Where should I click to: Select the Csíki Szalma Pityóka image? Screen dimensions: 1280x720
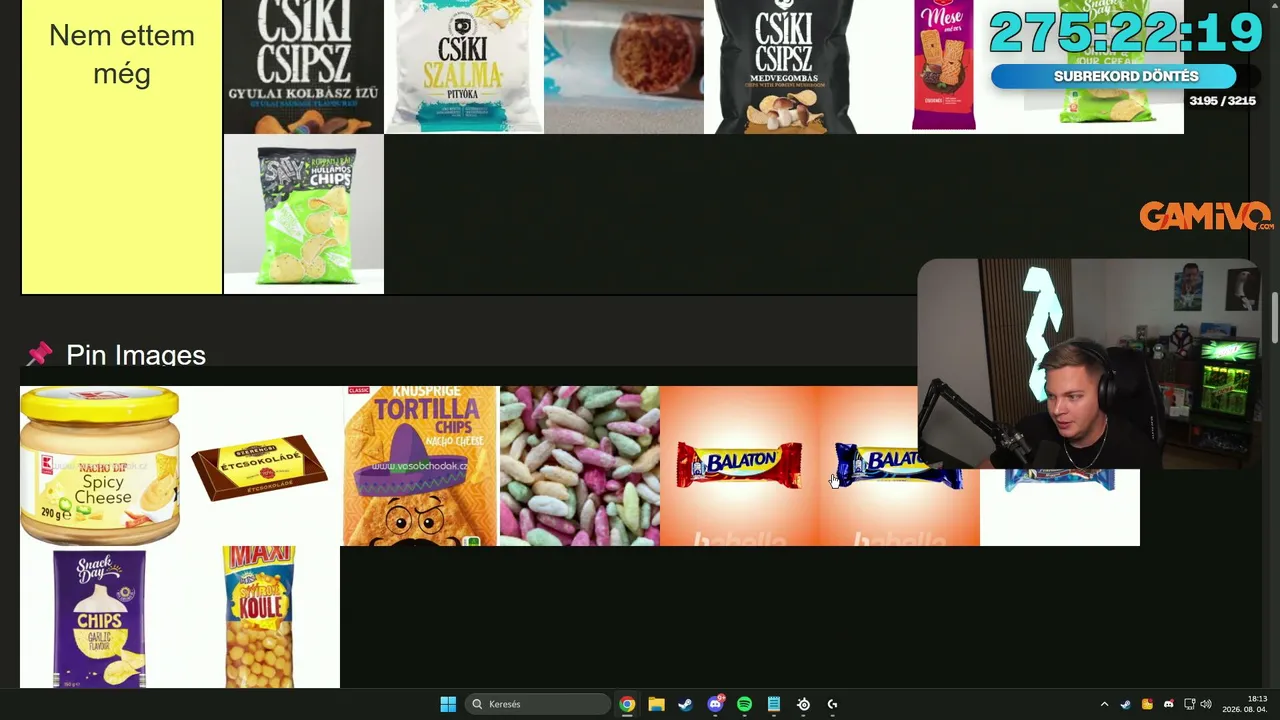point(464,66)
